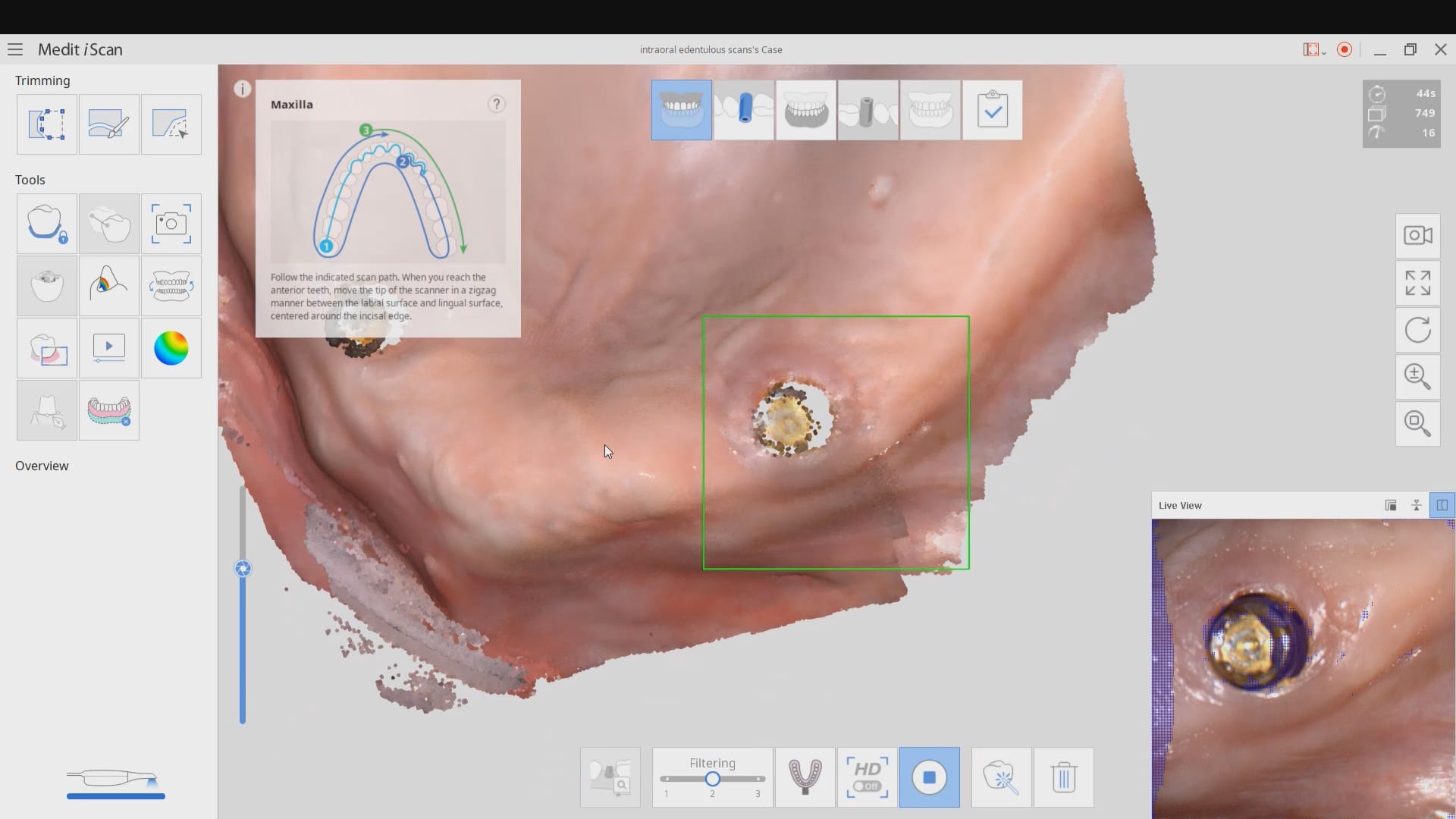The height and width of the screenshot is (819, 1456).
Task: Click the Overview section label
Action: (x=42, y=466)
